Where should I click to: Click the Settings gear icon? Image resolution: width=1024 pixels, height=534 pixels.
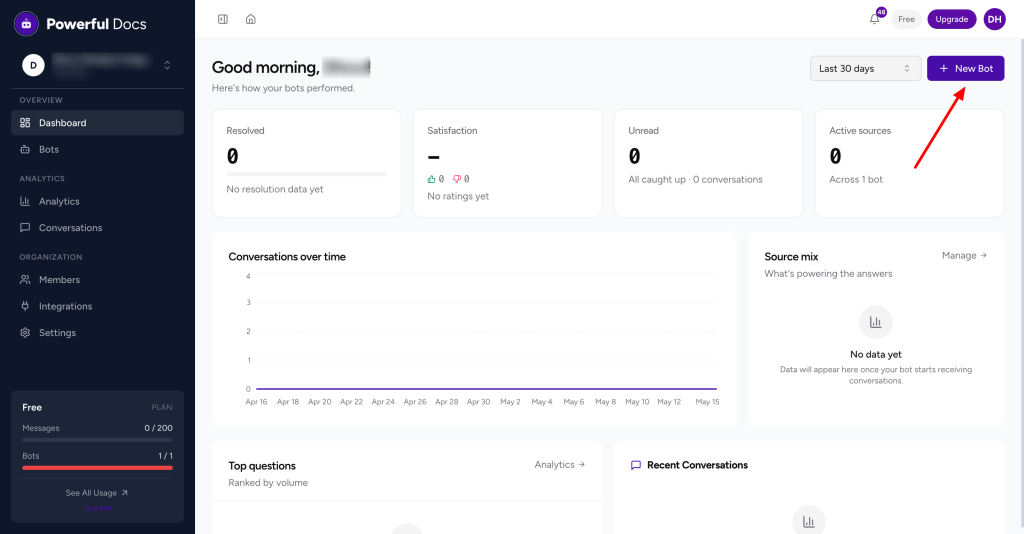pyautogui.click(x=25, y=332)
